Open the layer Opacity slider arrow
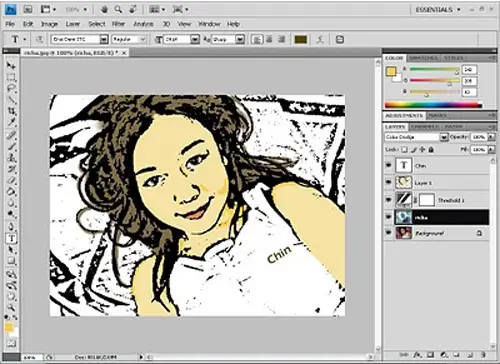This screenshot has height=364, width=500. [x=491, y=137]
